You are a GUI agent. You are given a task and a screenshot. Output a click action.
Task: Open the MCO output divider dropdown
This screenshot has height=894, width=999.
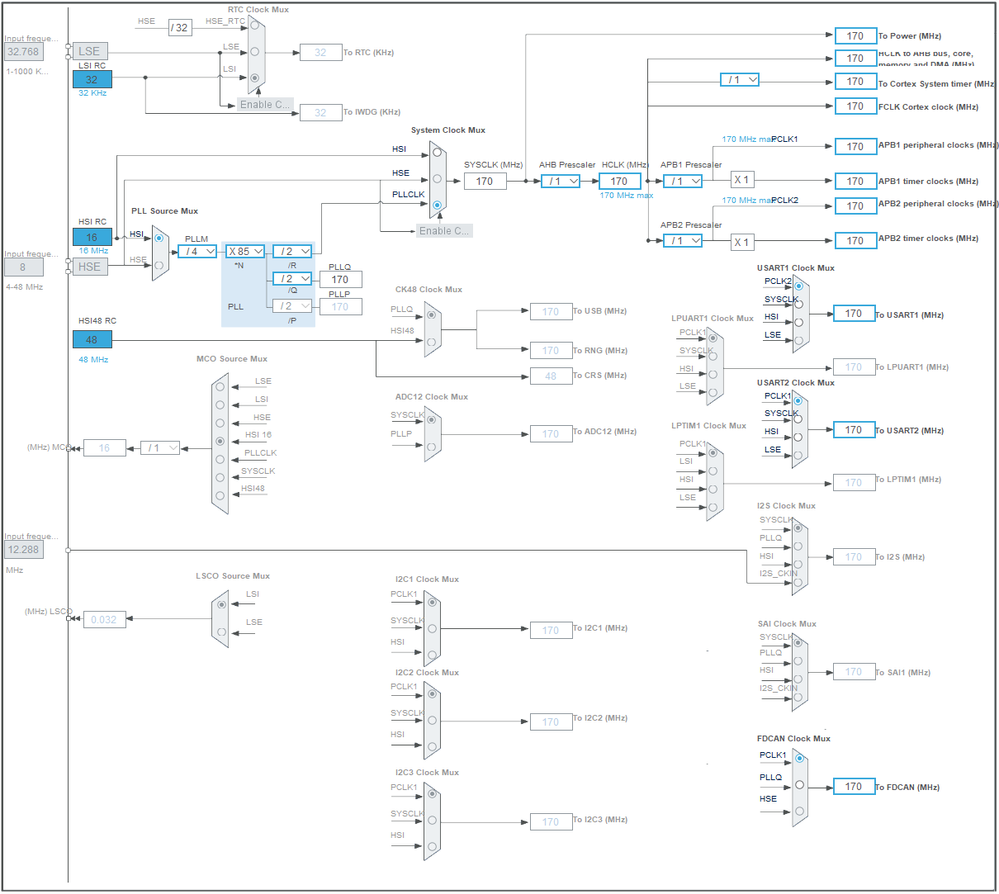click(x=160, y=449)
